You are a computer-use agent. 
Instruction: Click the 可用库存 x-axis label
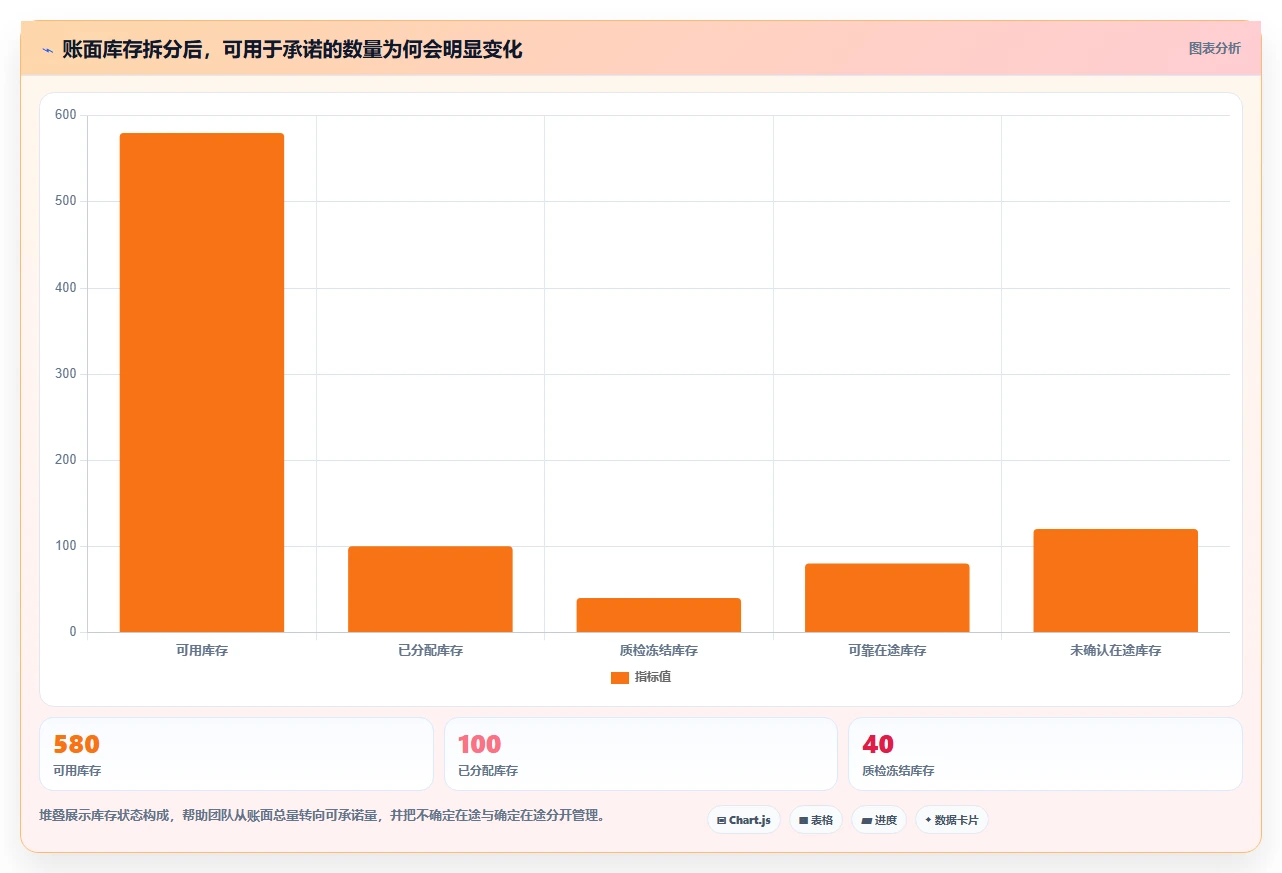(x=202, y=650)
